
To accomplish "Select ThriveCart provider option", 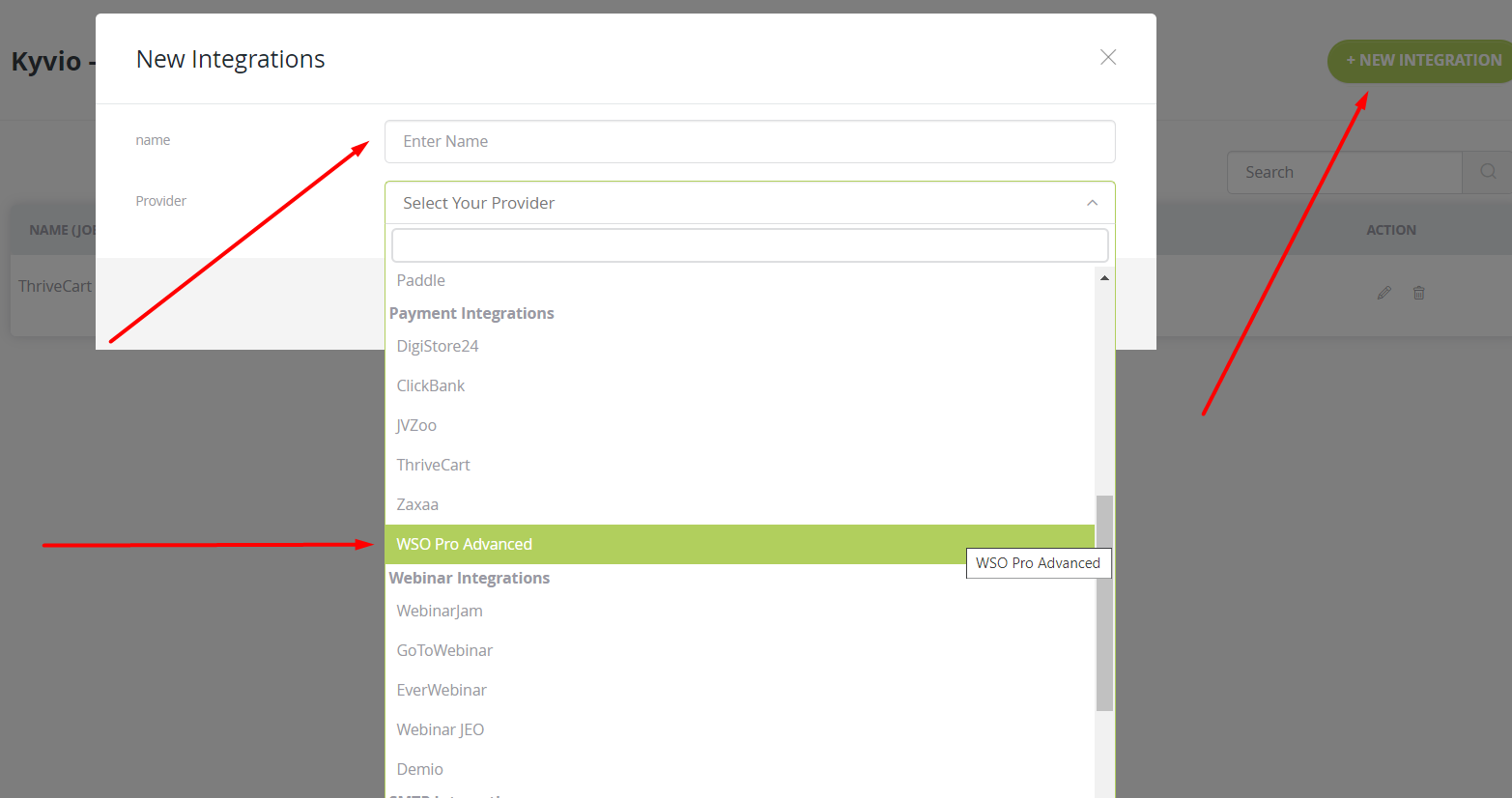I will pos(740,465).
